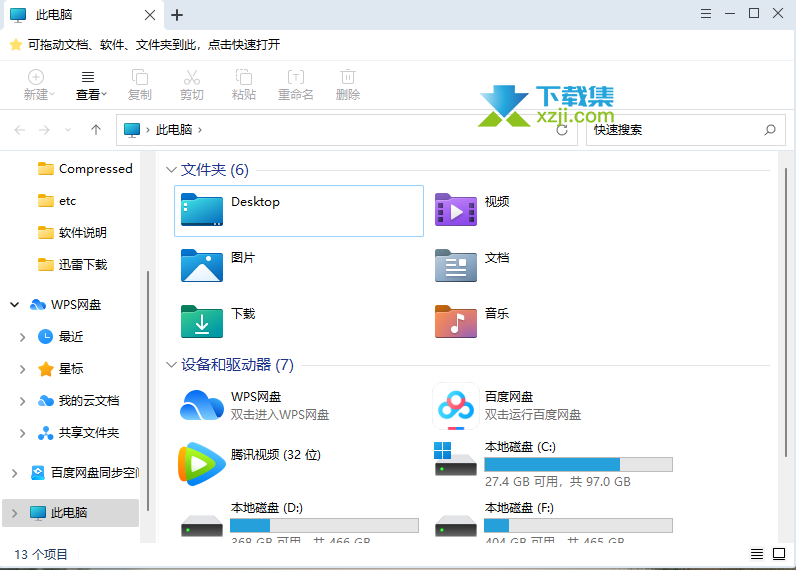Click the 快速搜索 search field

point(685,130)
